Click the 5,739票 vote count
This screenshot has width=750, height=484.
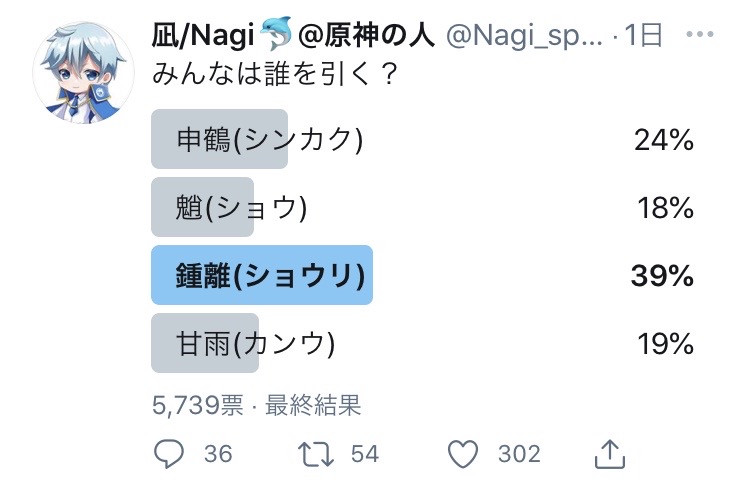(x=198, y=404)
